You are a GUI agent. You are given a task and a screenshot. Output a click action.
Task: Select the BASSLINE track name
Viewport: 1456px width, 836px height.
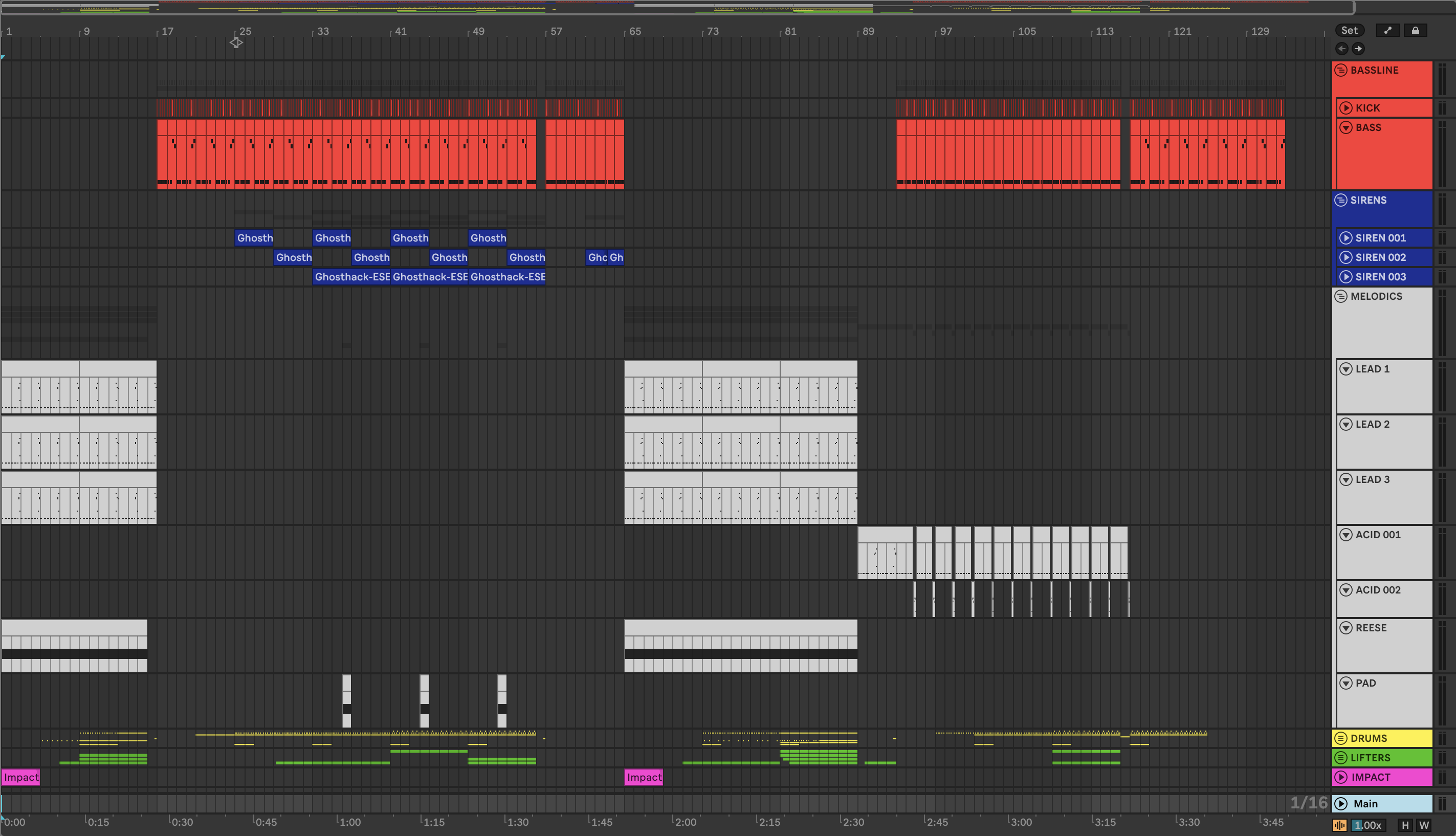[x=1375, y=70]
